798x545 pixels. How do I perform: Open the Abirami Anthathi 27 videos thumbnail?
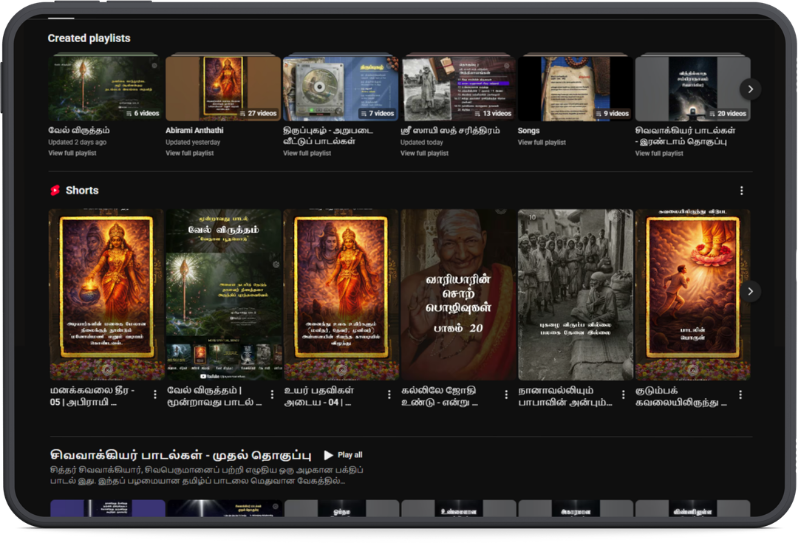pos(222,88)
